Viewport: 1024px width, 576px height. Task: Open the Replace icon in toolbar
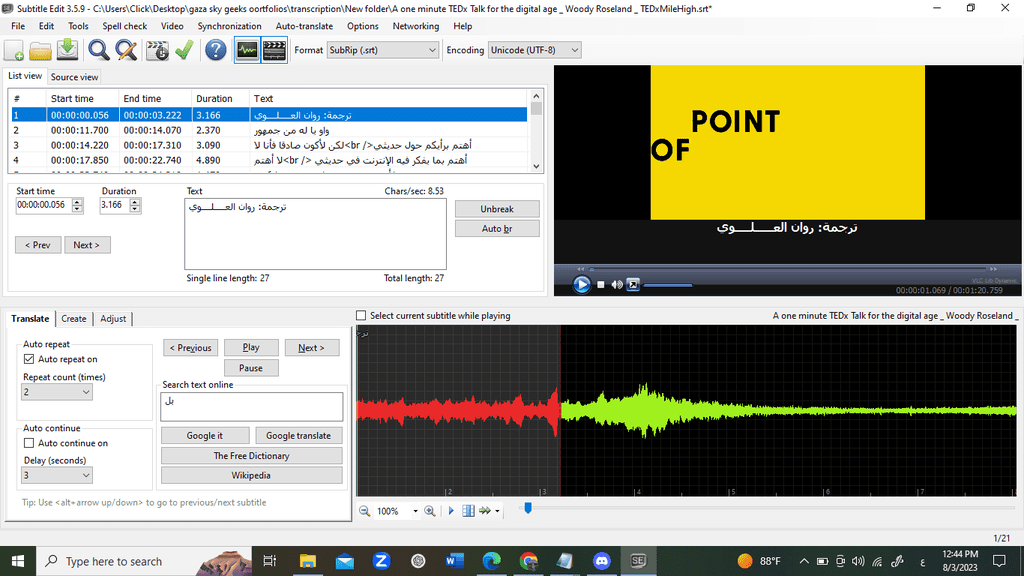click(126, 50)
